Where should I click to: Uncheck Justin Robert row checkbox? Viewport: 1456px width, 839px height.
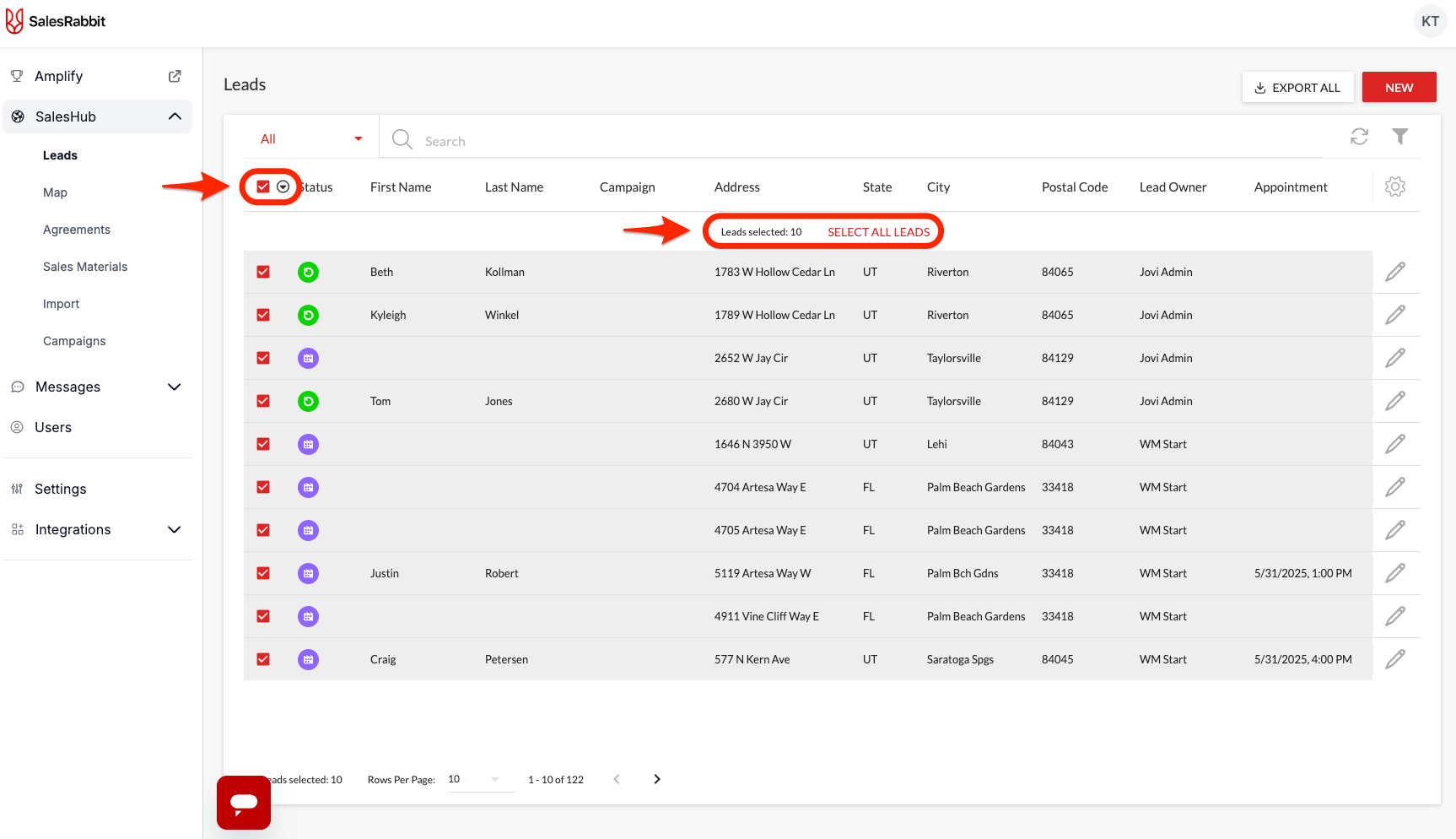[263, 573]
